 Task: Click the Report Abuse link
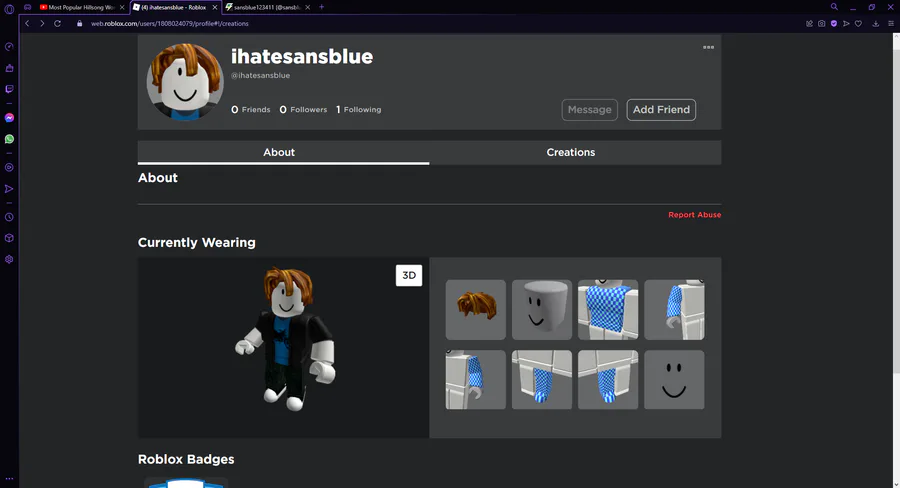(x=695, y=215)
